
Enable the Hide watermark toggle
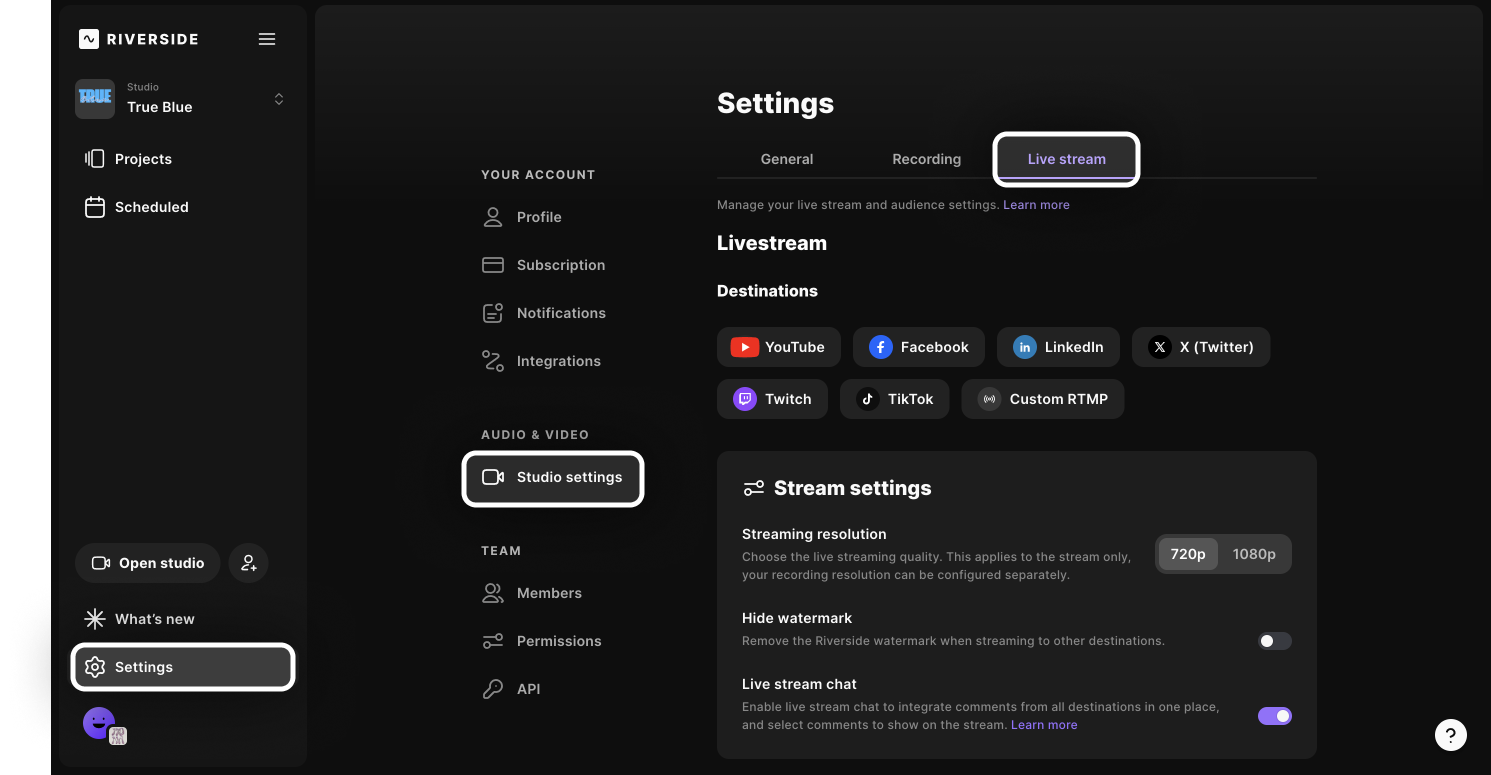click(1274, 641)
